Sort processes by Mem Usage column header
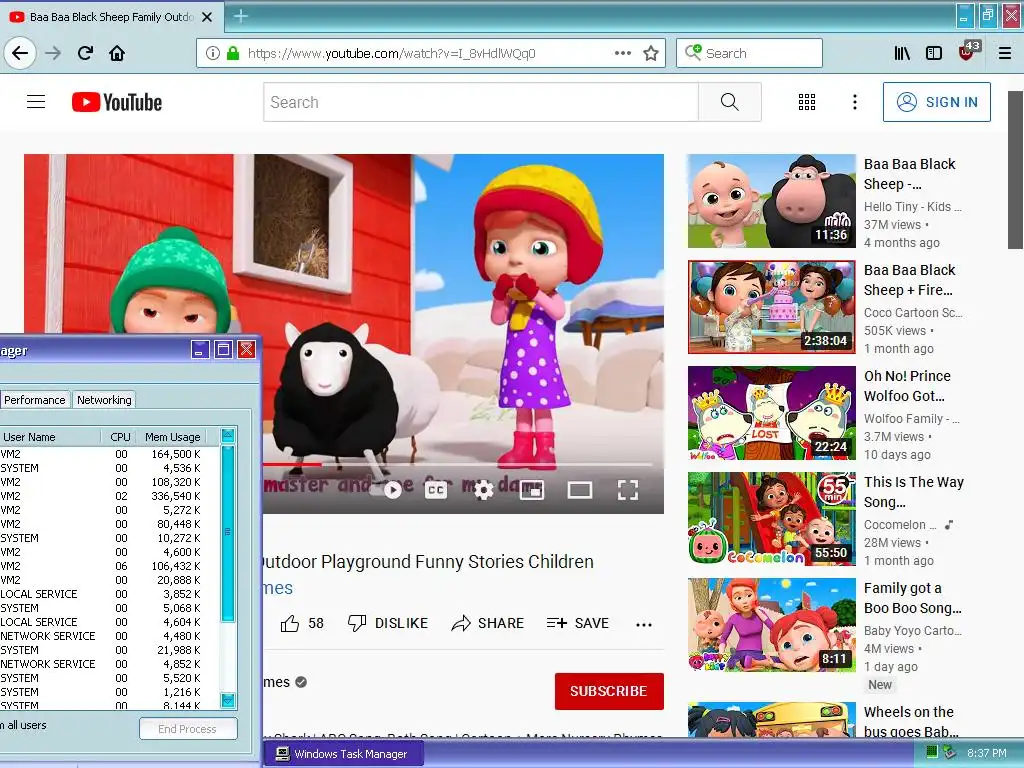 tap(172, 437)
